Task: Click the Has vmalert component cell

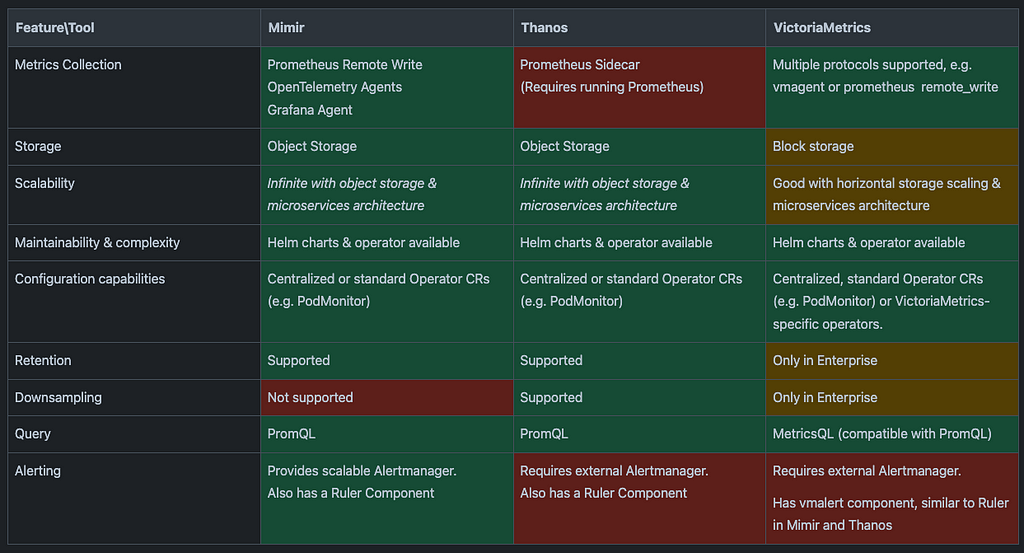Action: point(891,498)
